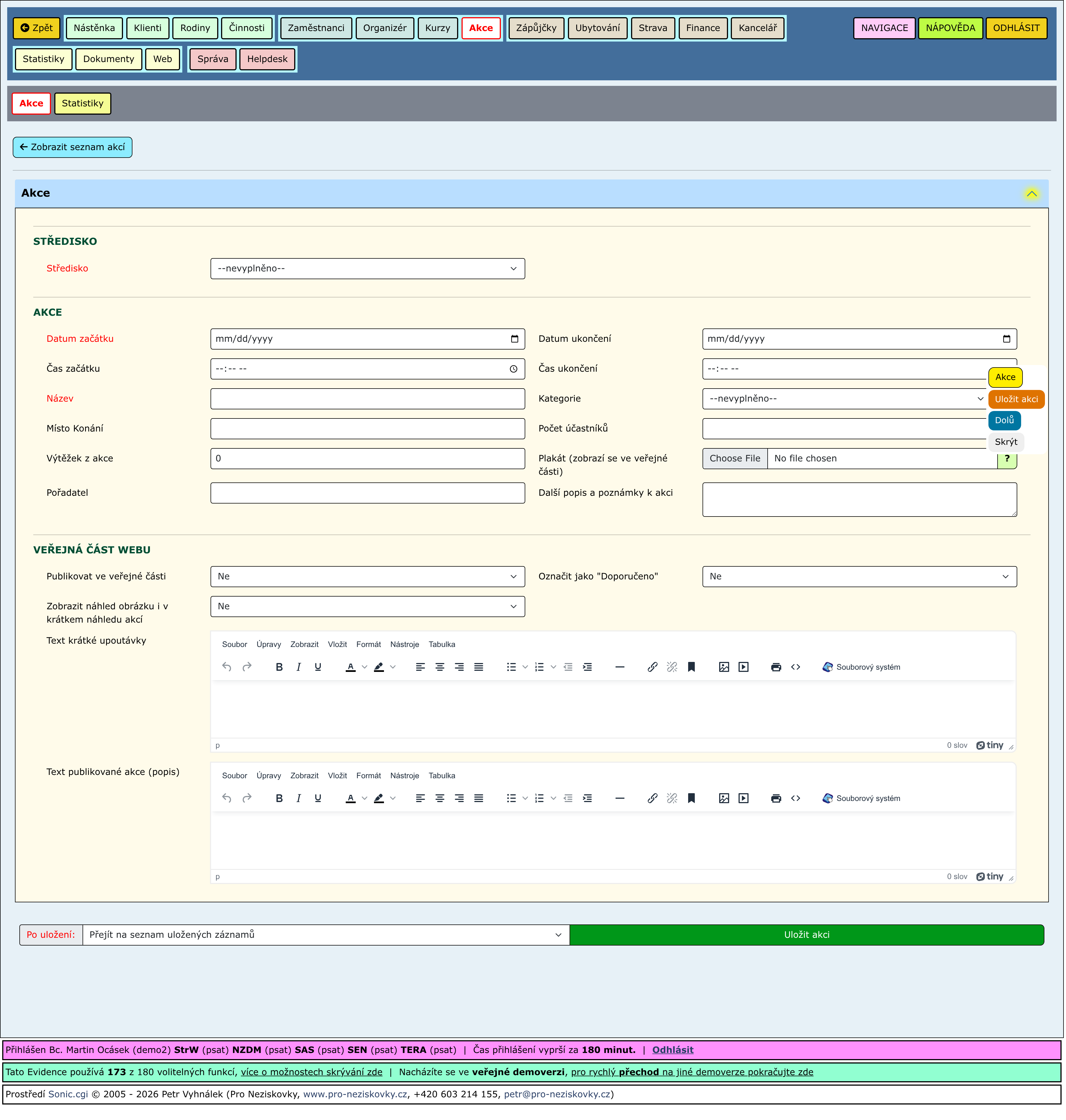Click bullet list icon in short teaser editor

[x=511, y=667]
